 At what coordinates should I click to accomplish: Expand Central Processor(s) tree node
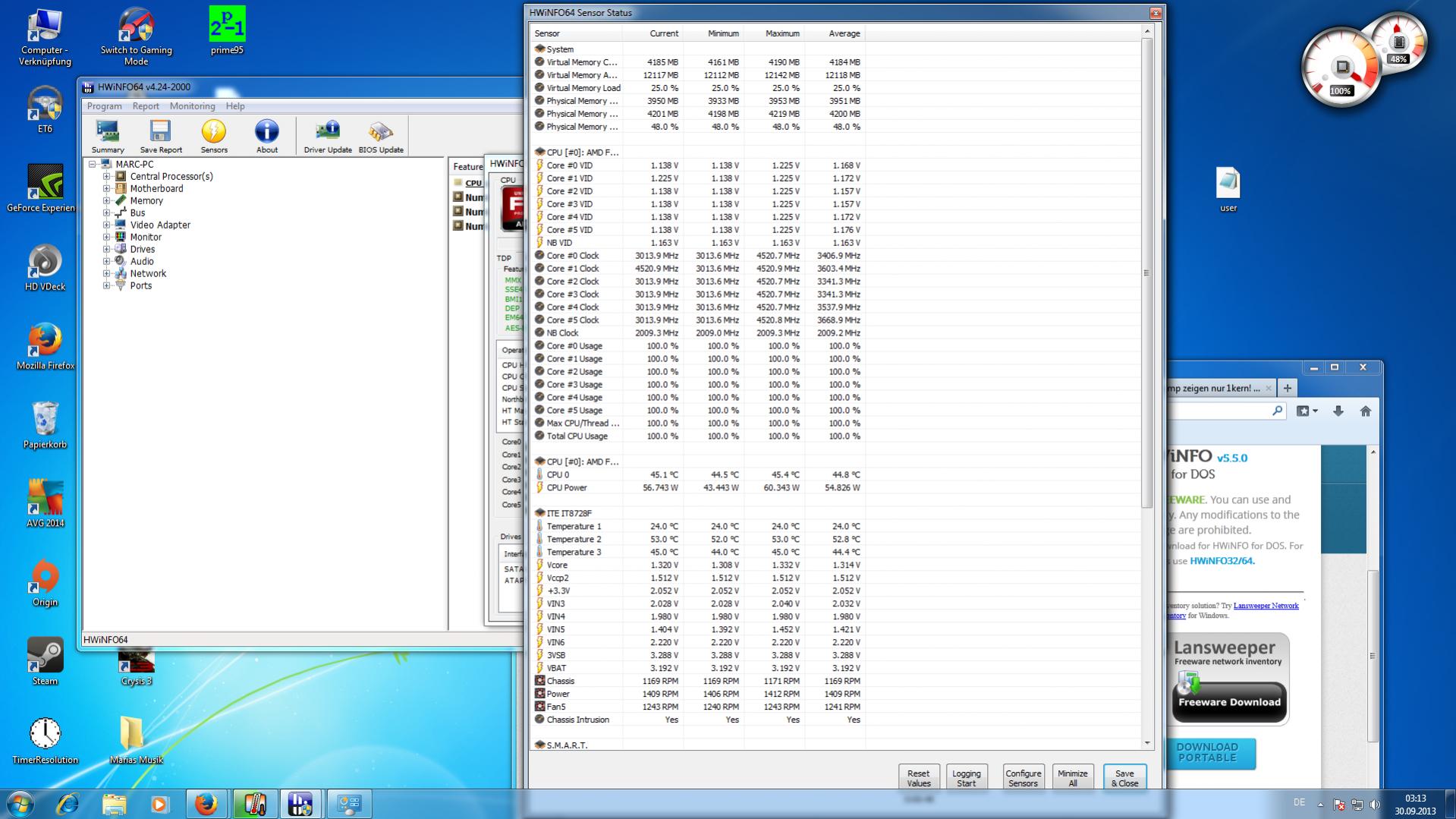[107, 176]
